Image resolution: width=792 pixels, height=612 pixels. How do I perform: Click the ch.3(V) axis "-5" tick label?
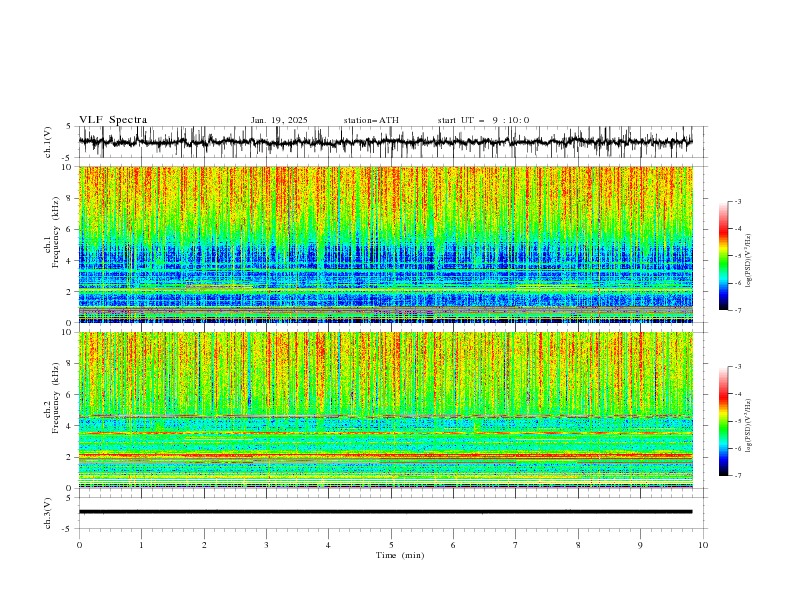click(x=67, y=529)
